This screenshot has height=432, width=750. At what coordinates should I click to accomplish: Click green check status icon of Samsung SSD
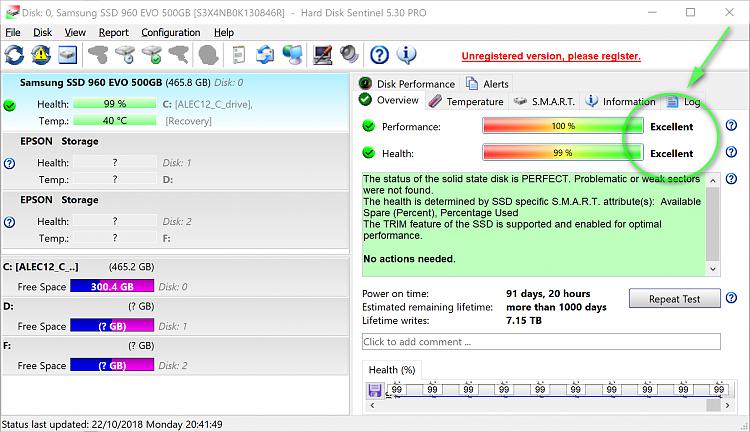pos(9,105)
